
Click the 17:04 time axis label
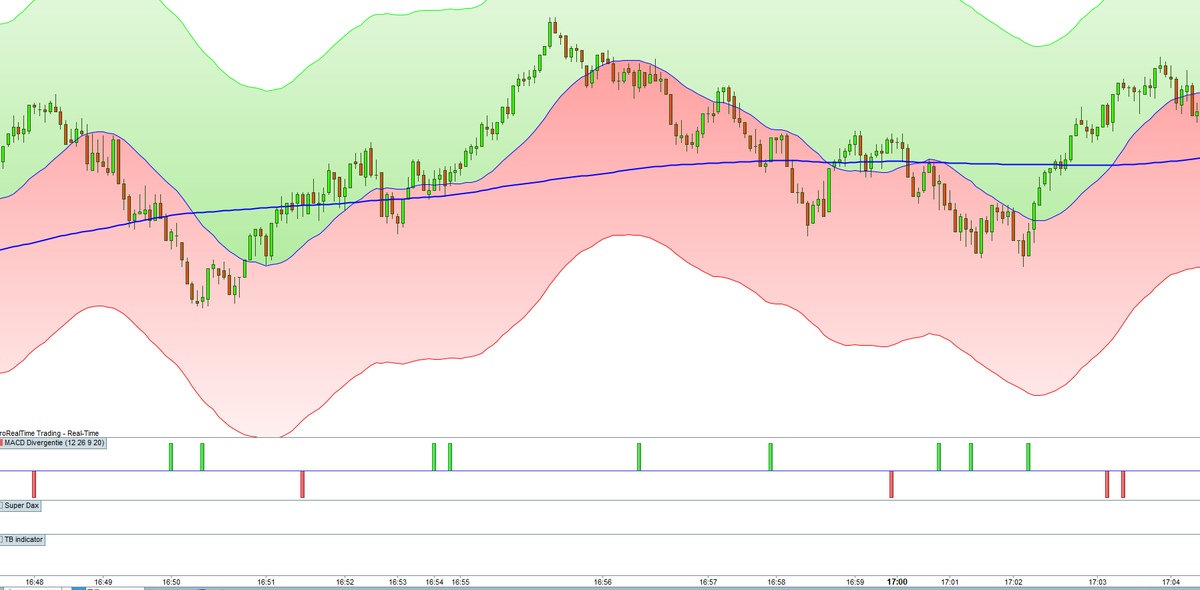point(1173,581)
